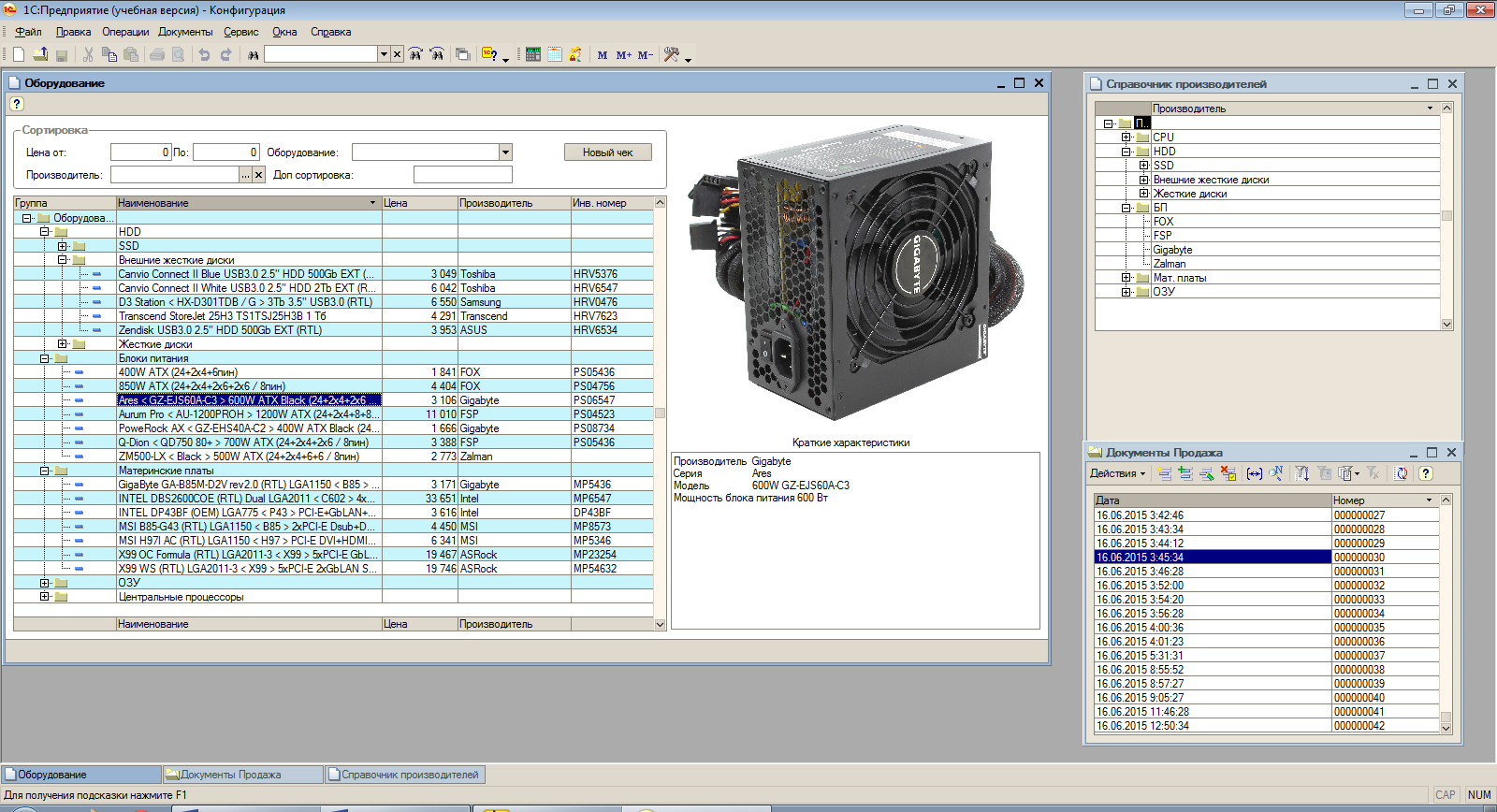The width and height of the screenshot is (1497, 812).
Task: Select the Aurum Pro AU-1200PROH row
Action: coord(333,414)
